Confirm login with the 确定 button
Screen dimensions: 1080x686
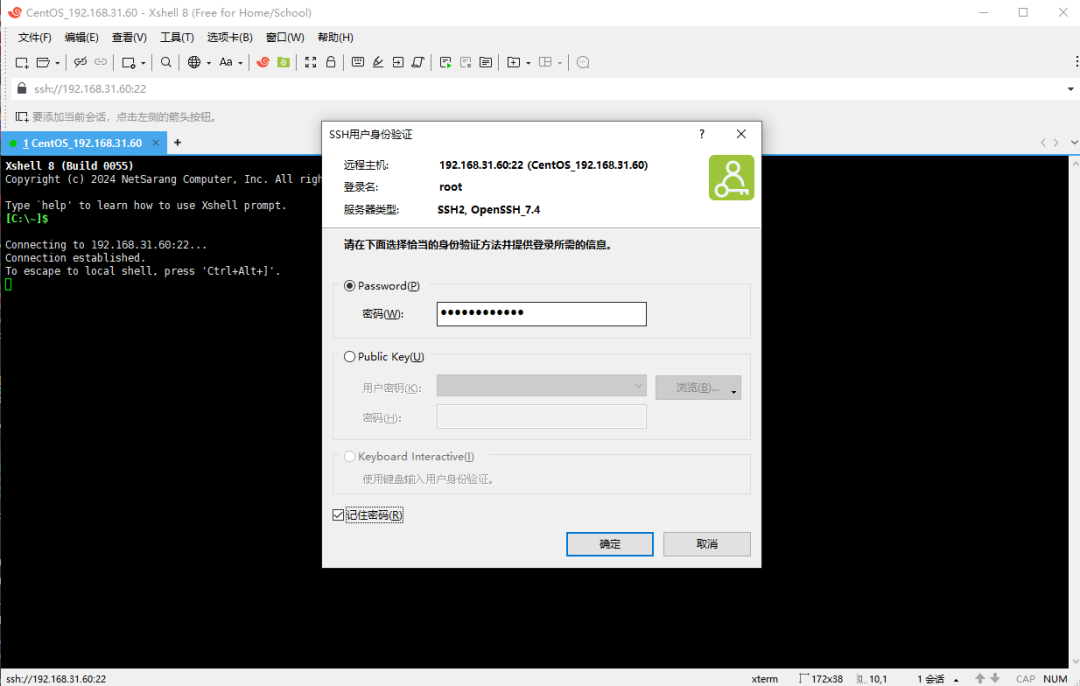pos(610,544)
